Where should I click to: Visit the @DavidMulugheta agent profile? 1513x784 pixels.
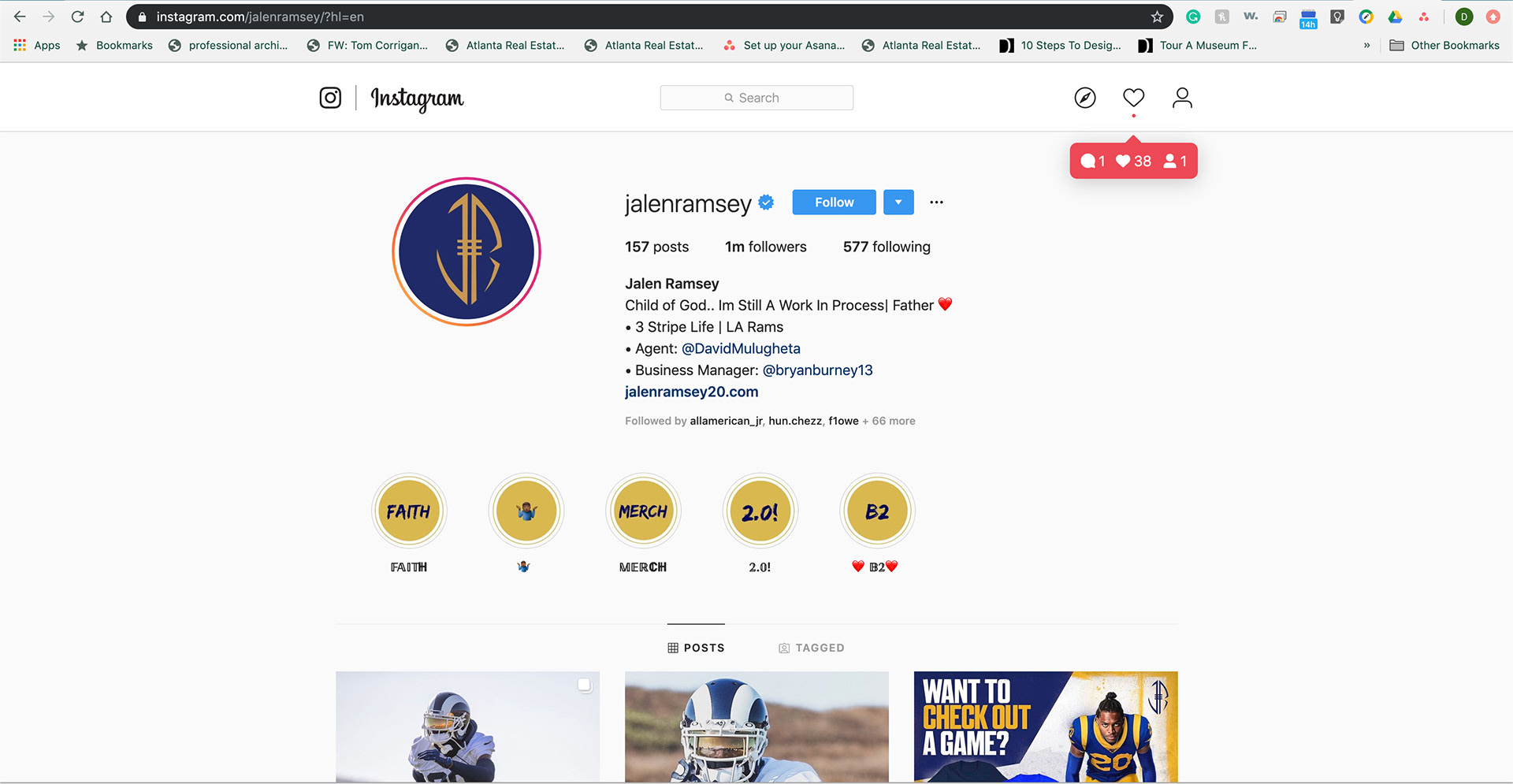point(741,348)
